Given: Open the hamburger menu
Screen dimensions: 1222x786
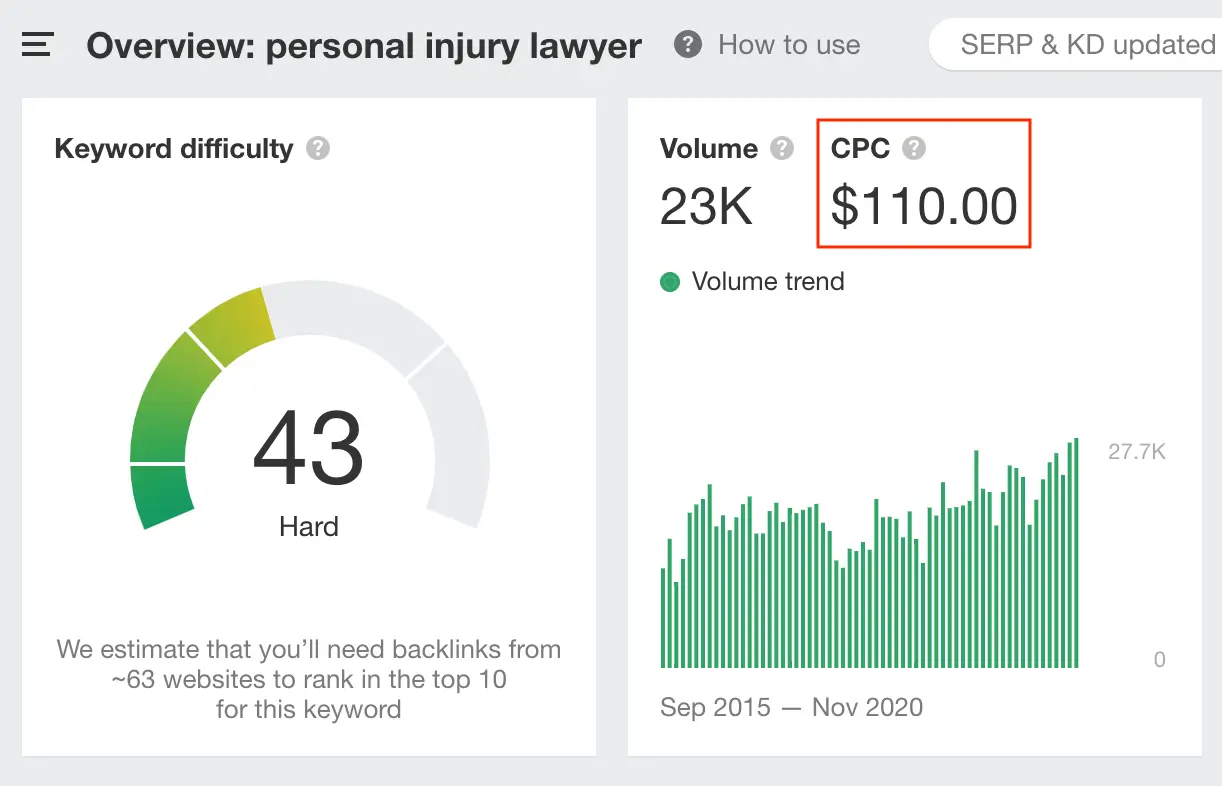Looking at the screenshot, I should pyautogui.click(x=37, y=45).
